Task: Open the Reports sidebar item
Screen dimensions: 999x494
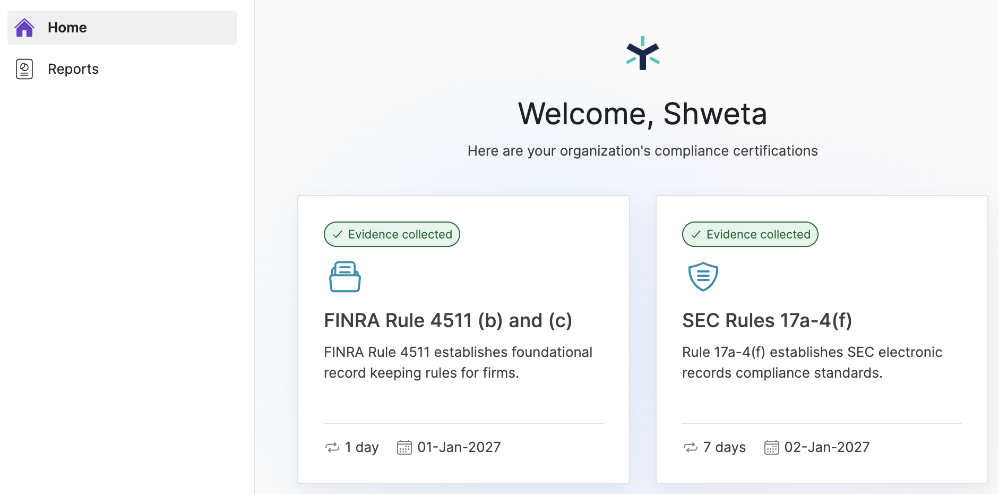Action: [122, 69]
